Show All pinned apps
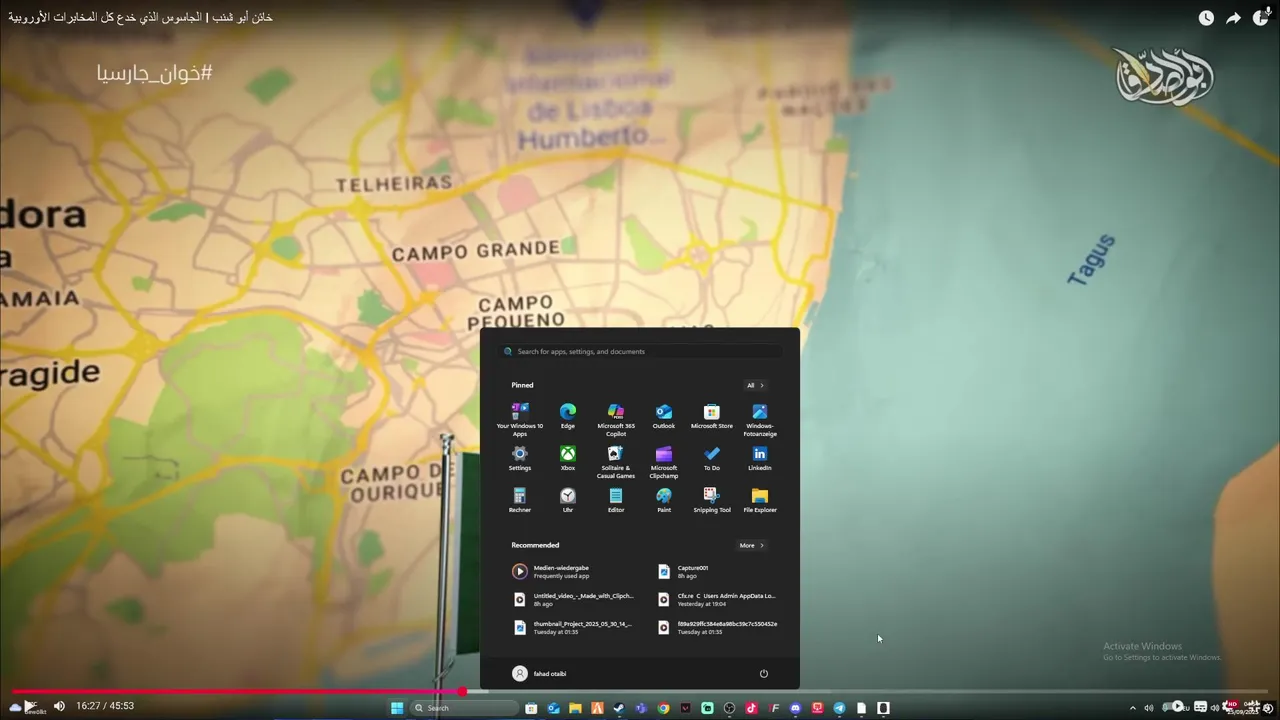1280x720 pixels. [755, 385]
